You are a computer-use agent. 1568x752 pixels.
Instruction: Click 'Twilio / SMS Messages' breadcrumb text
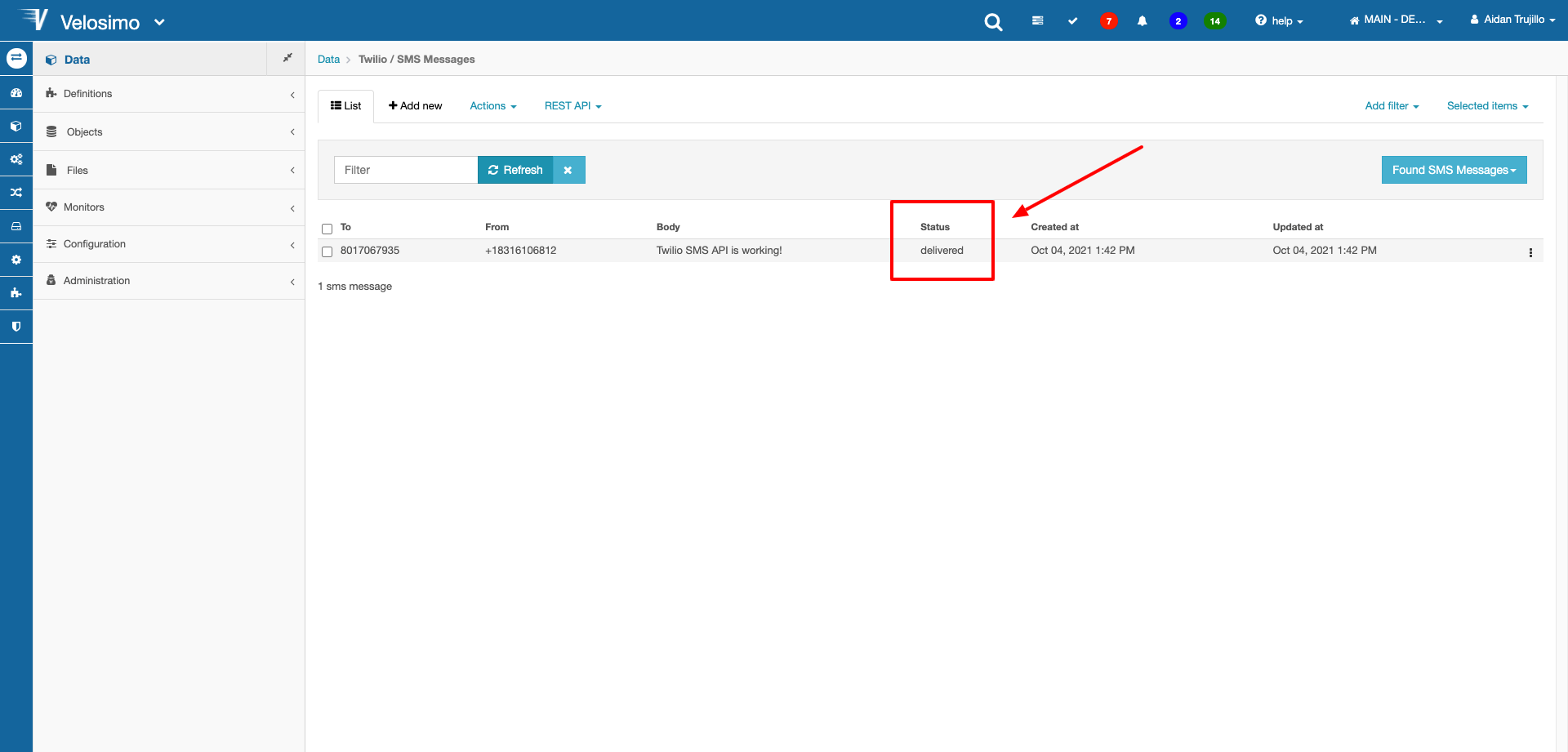tap(416, 59)
